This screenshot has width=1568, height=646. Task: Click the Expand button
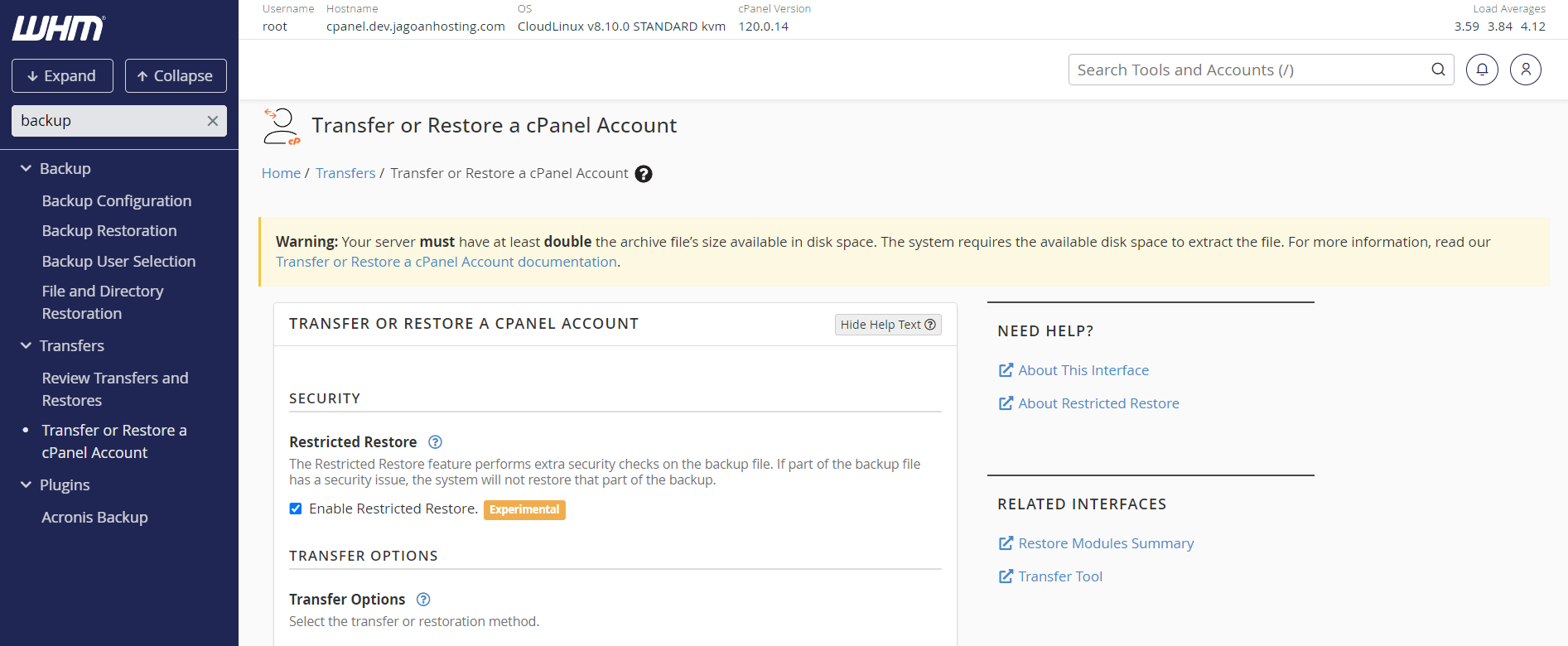pyautogui.click(x=62, y=76)
